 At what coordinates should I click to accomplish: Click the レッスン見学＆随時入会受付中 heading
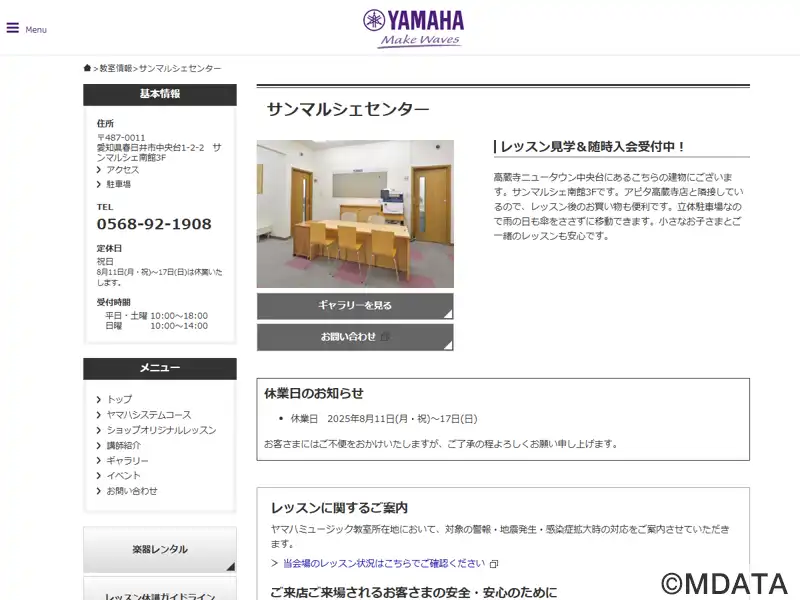(592, 147)
